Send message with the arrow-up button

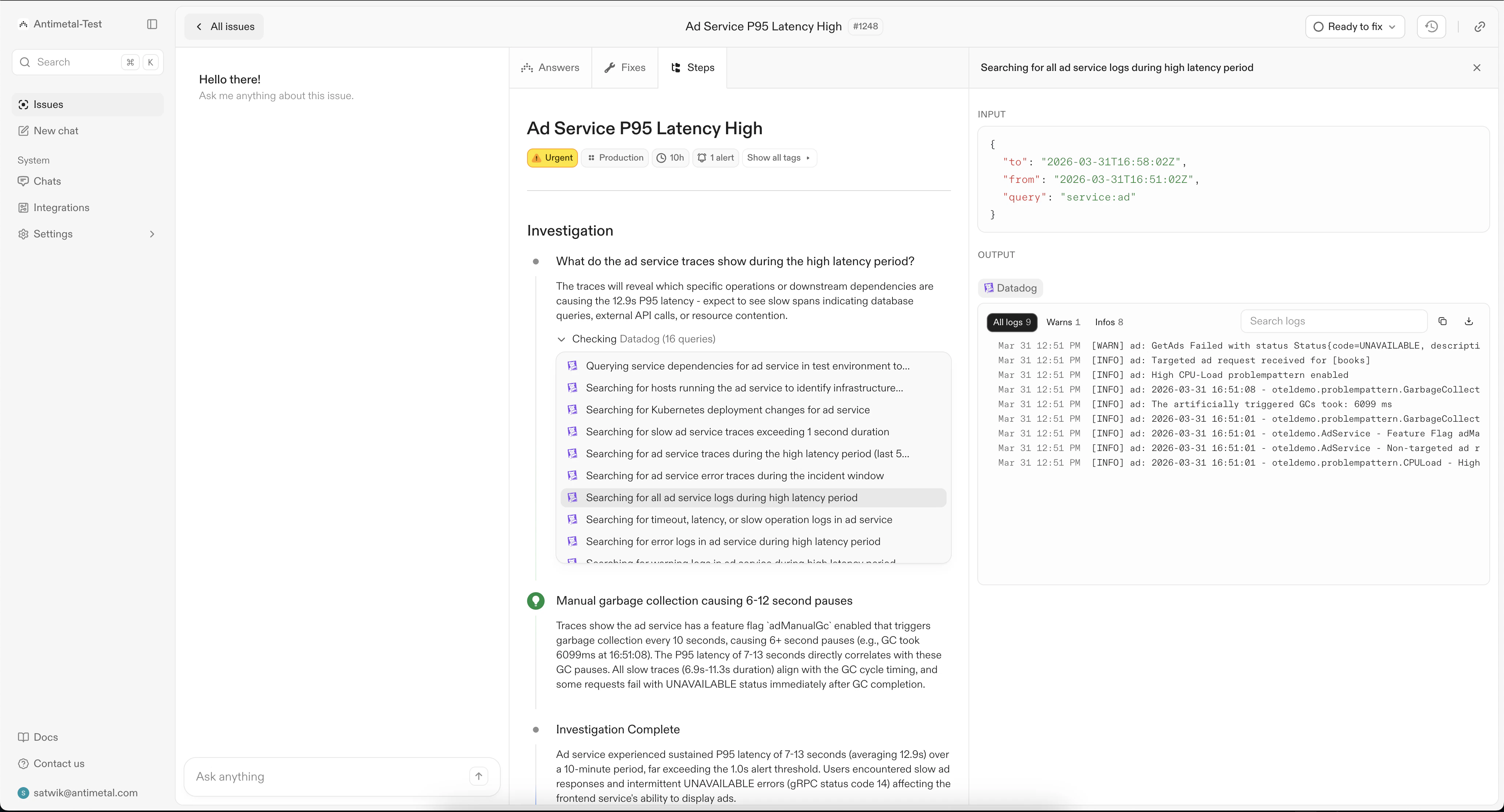478,776
